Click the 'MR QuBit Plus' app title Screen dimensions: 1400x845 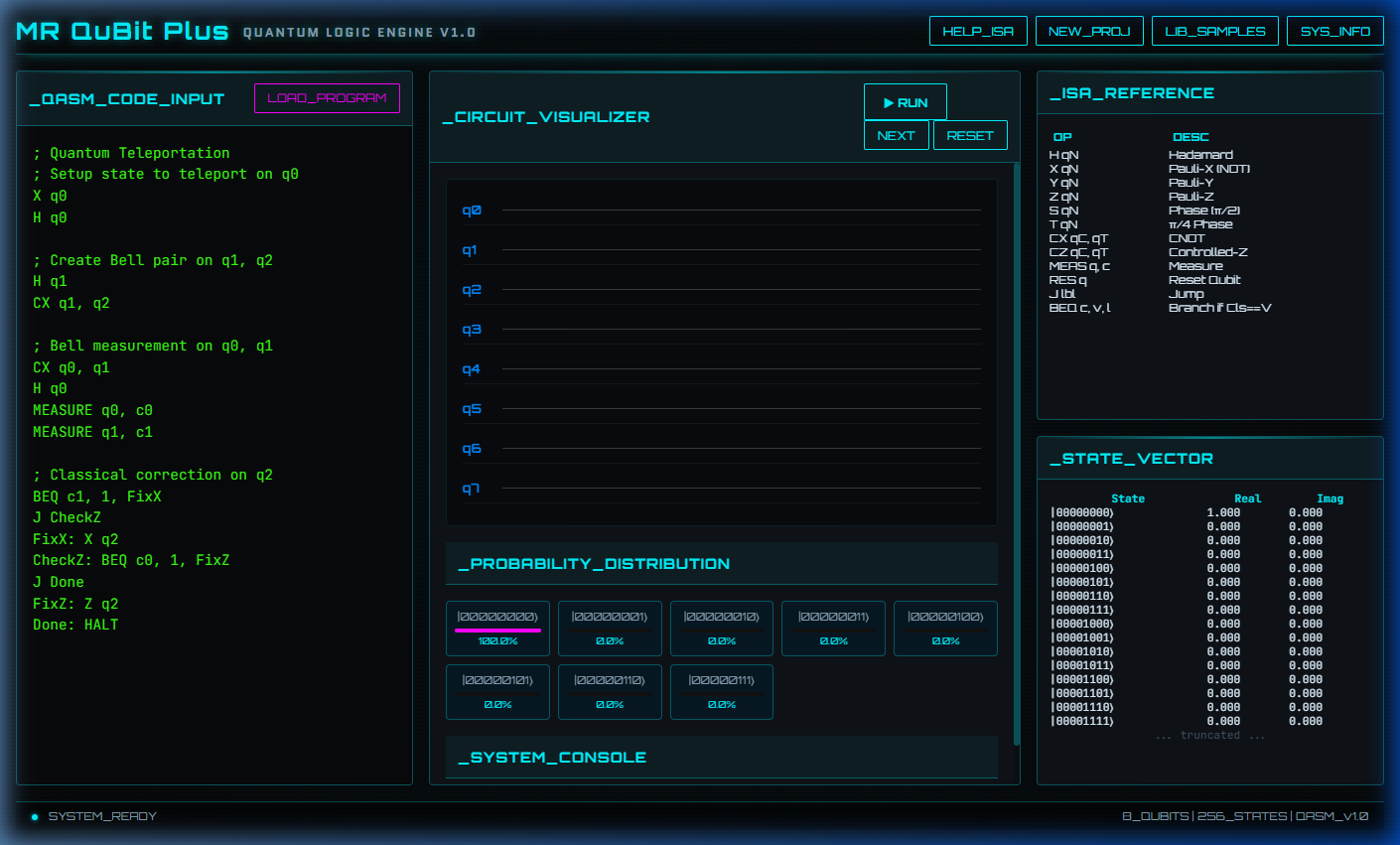point(123,31)
